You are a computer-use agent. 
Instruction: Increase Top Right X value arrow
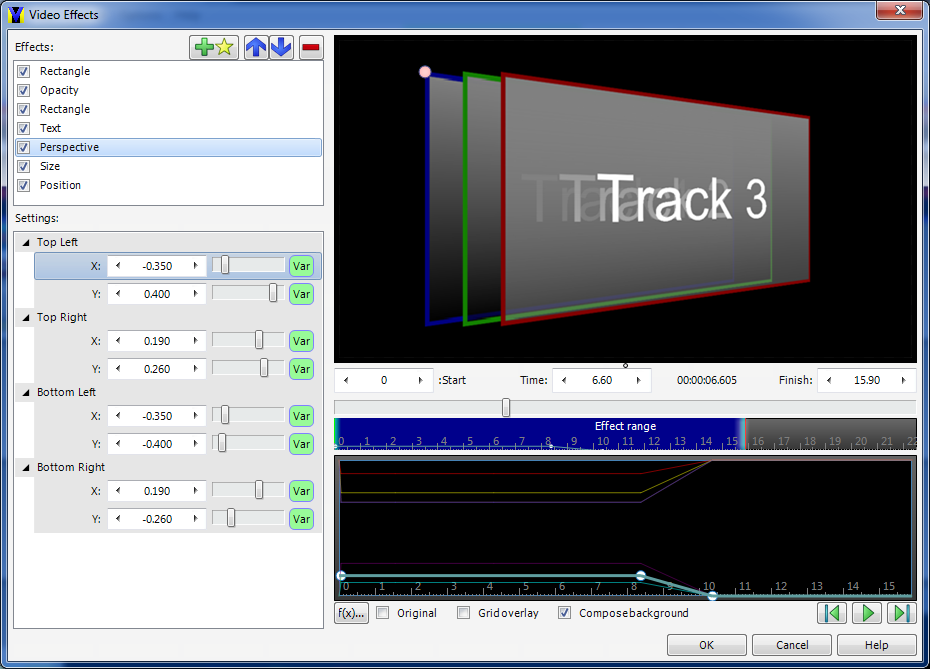tap(195, 340)
